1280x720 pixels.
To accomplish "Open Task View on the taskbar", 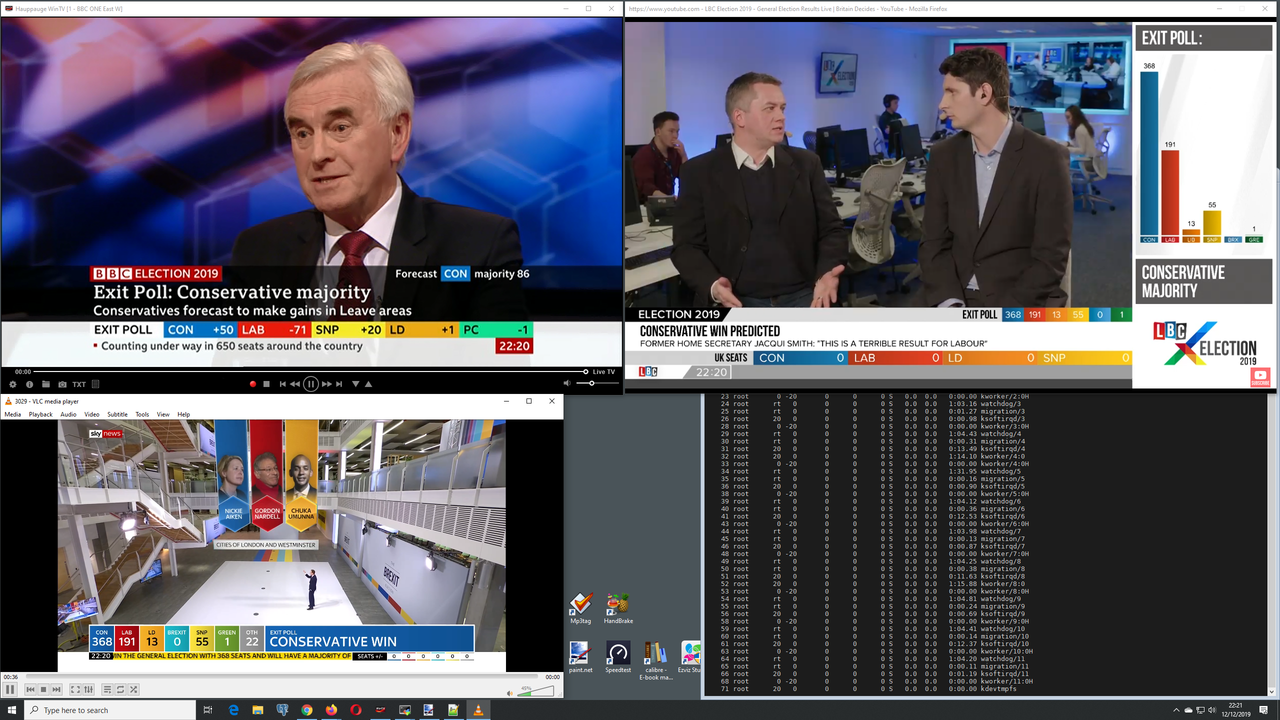I will point(208,710).
